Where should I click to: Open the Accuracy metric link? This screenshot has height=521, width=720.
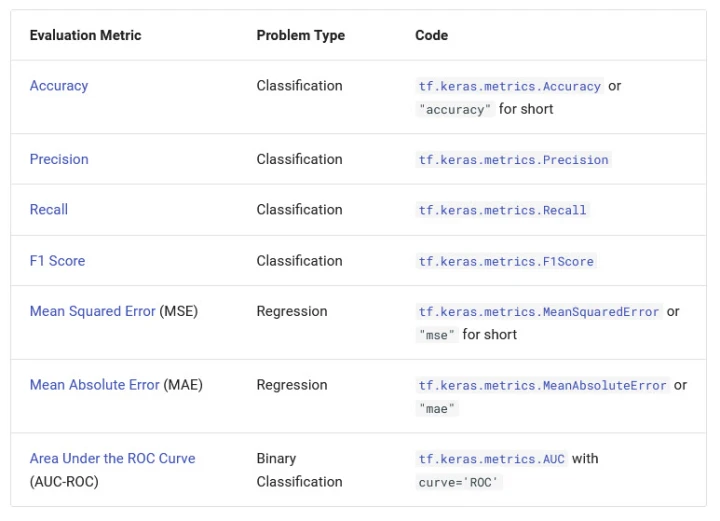[59, 86]
